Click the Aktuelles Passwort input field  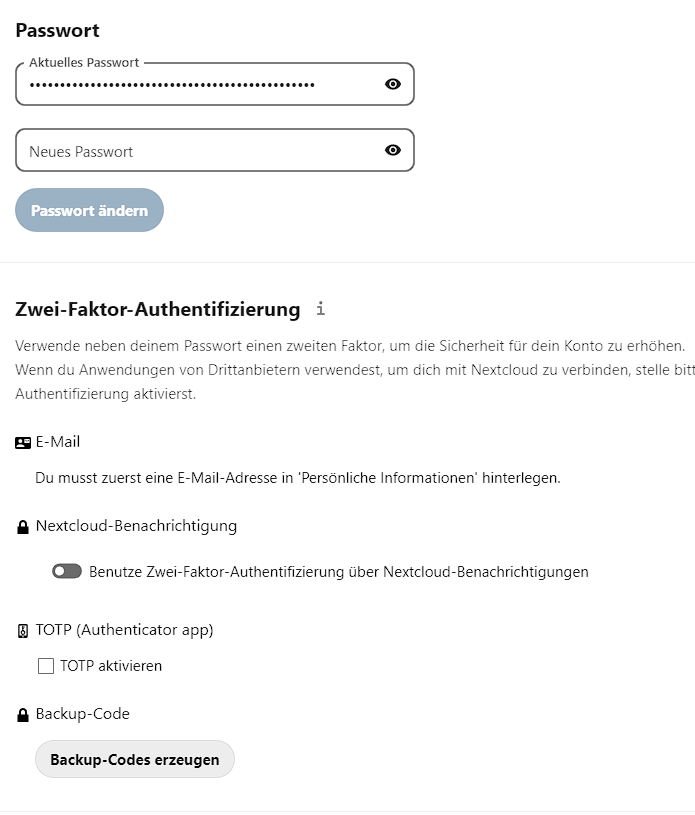(200, 85)
